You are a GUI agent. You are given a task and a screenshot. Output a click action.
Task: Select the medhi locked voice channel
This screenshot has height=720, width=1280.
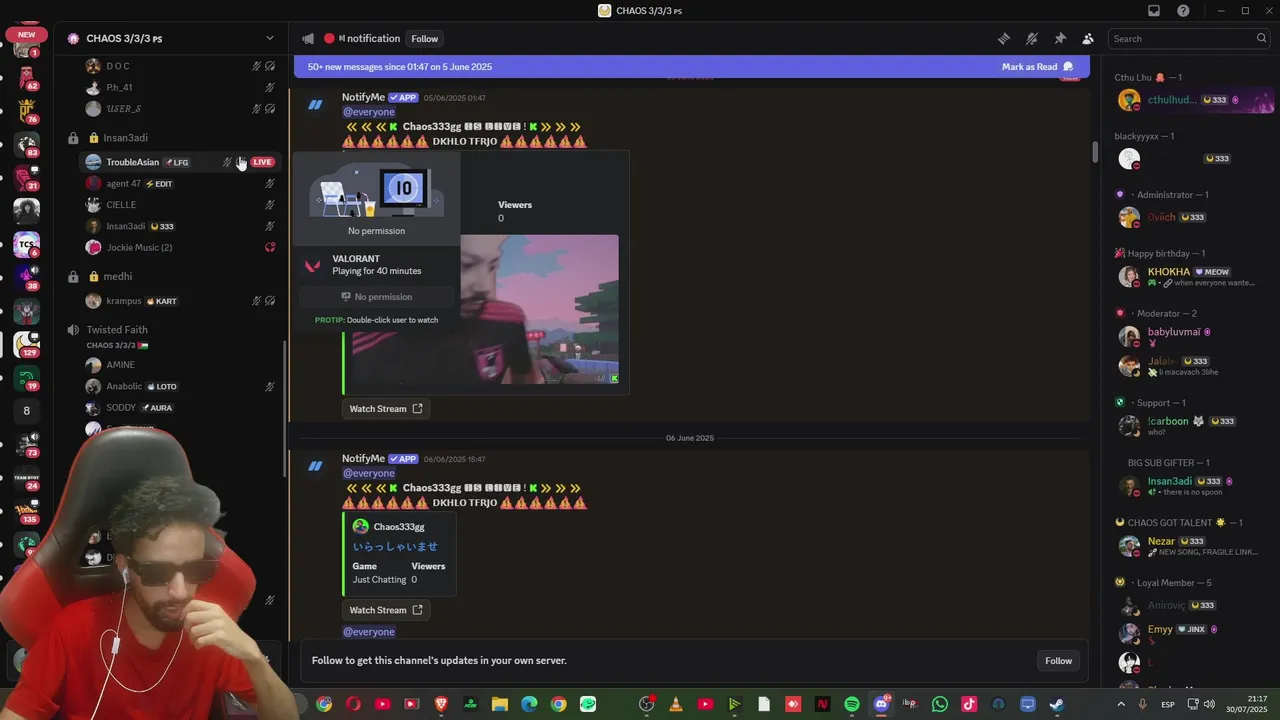117,276
